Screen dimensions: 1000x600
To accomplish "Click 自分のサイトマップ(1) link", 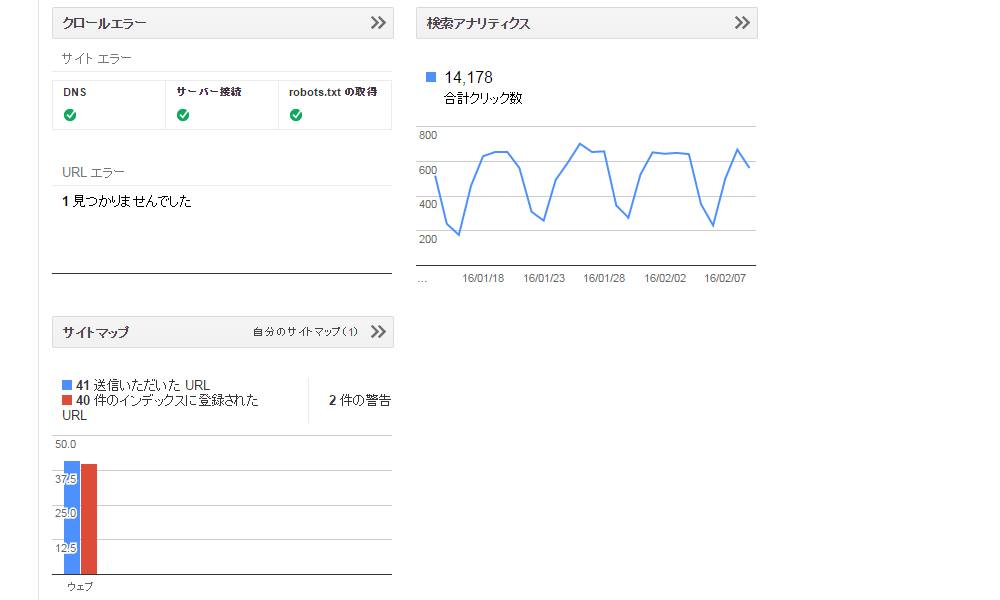I will pos(305,332).
